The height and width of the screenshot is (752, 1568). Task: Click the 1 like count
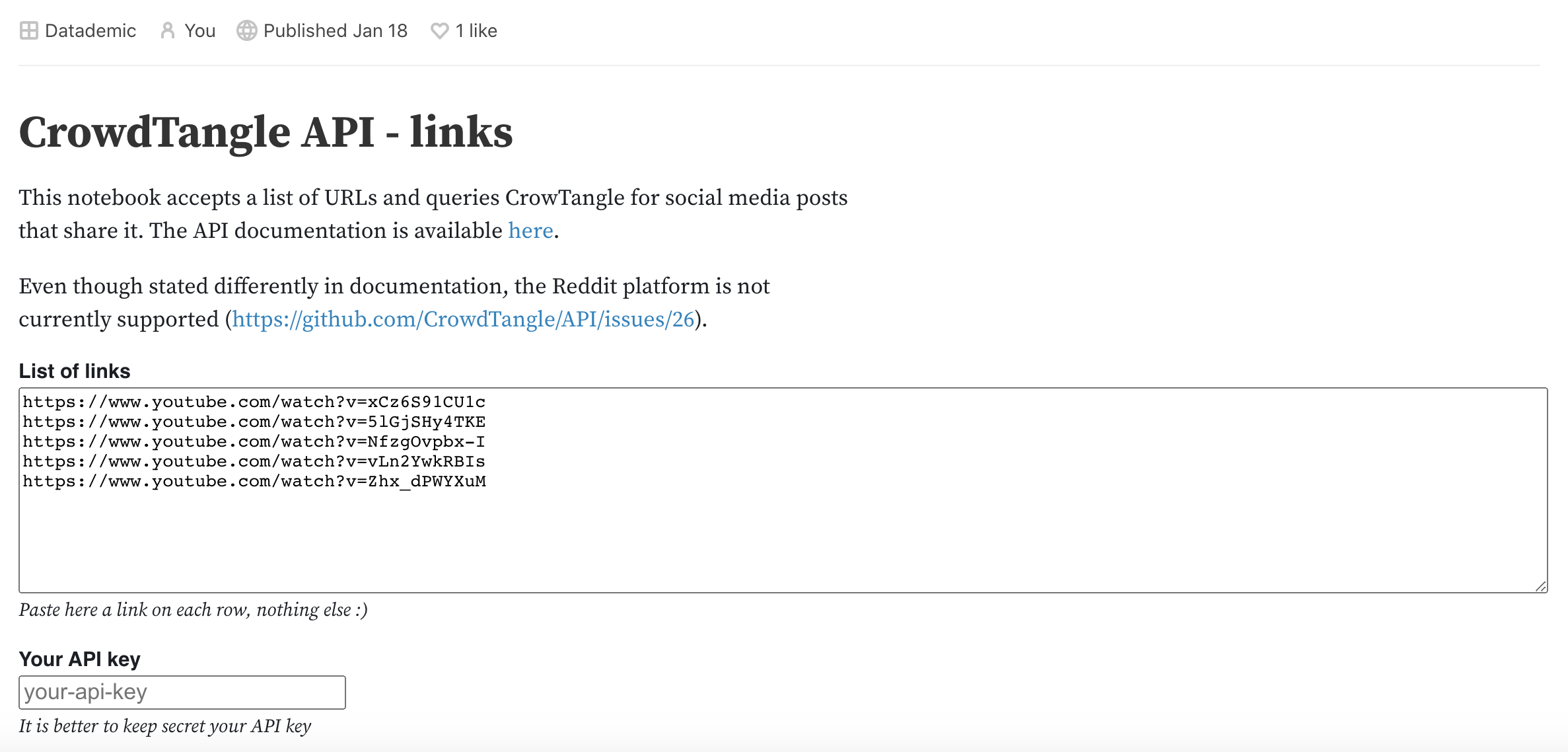tap(476, 31)
